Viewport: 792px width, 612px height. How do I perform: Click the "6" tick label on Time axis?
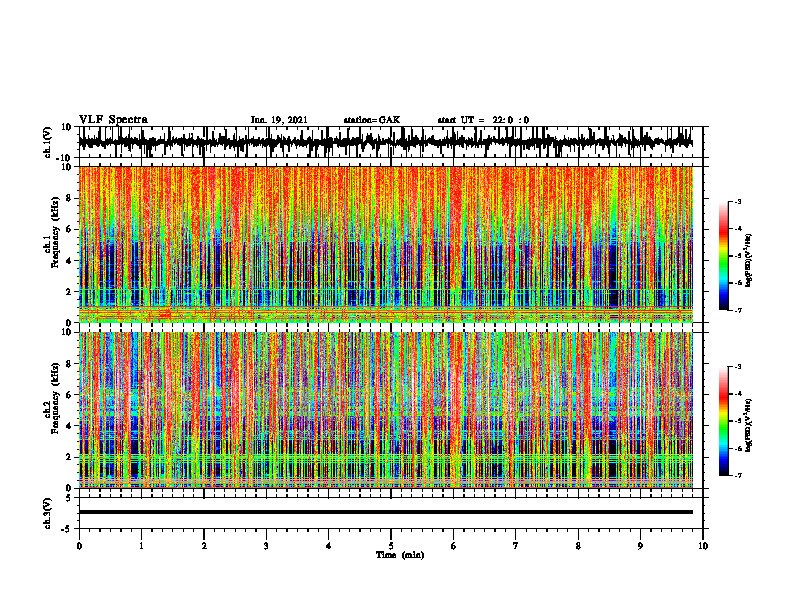454,546
